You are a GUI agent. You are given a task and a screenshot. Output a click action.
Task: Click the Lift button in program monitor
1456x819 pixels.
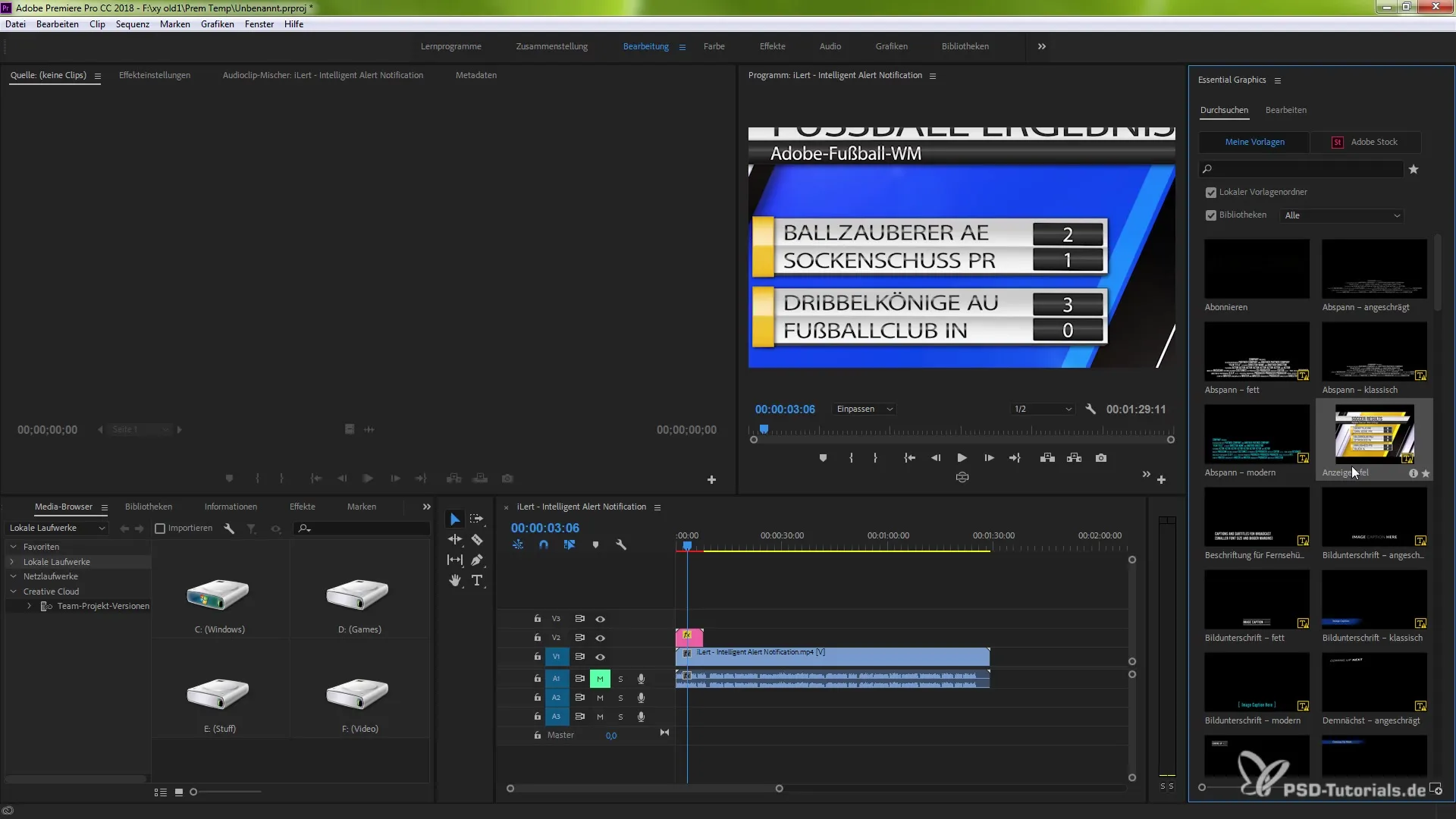click(1047, 458)
